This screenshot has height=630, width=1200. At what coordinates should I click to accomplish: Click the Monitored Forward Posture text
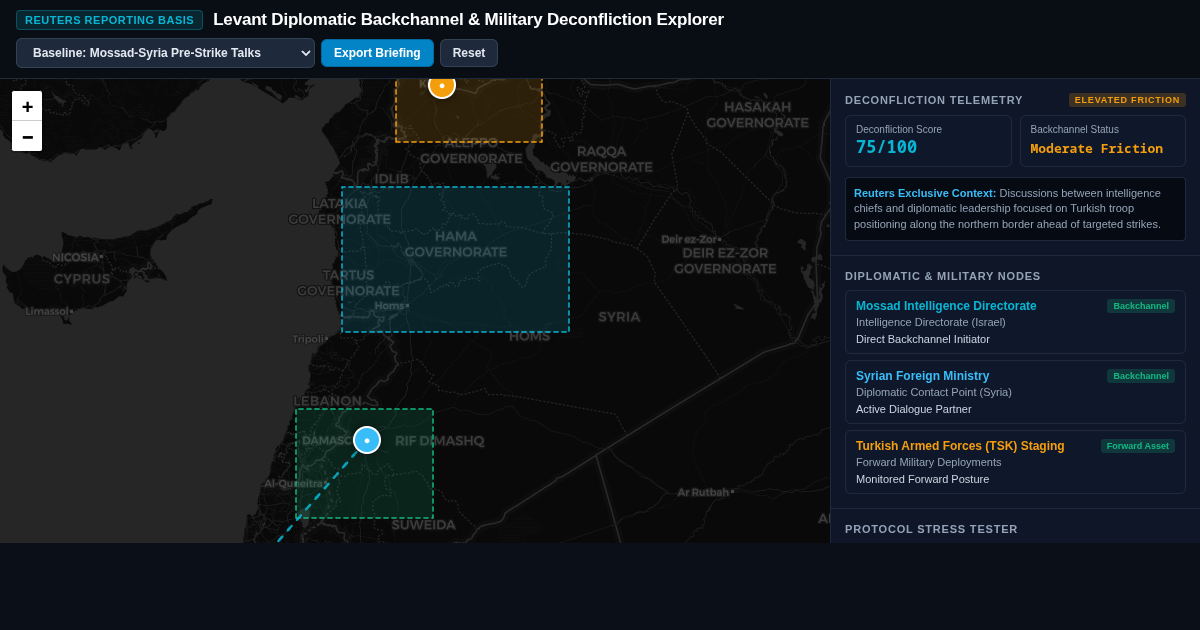[922, 479]
